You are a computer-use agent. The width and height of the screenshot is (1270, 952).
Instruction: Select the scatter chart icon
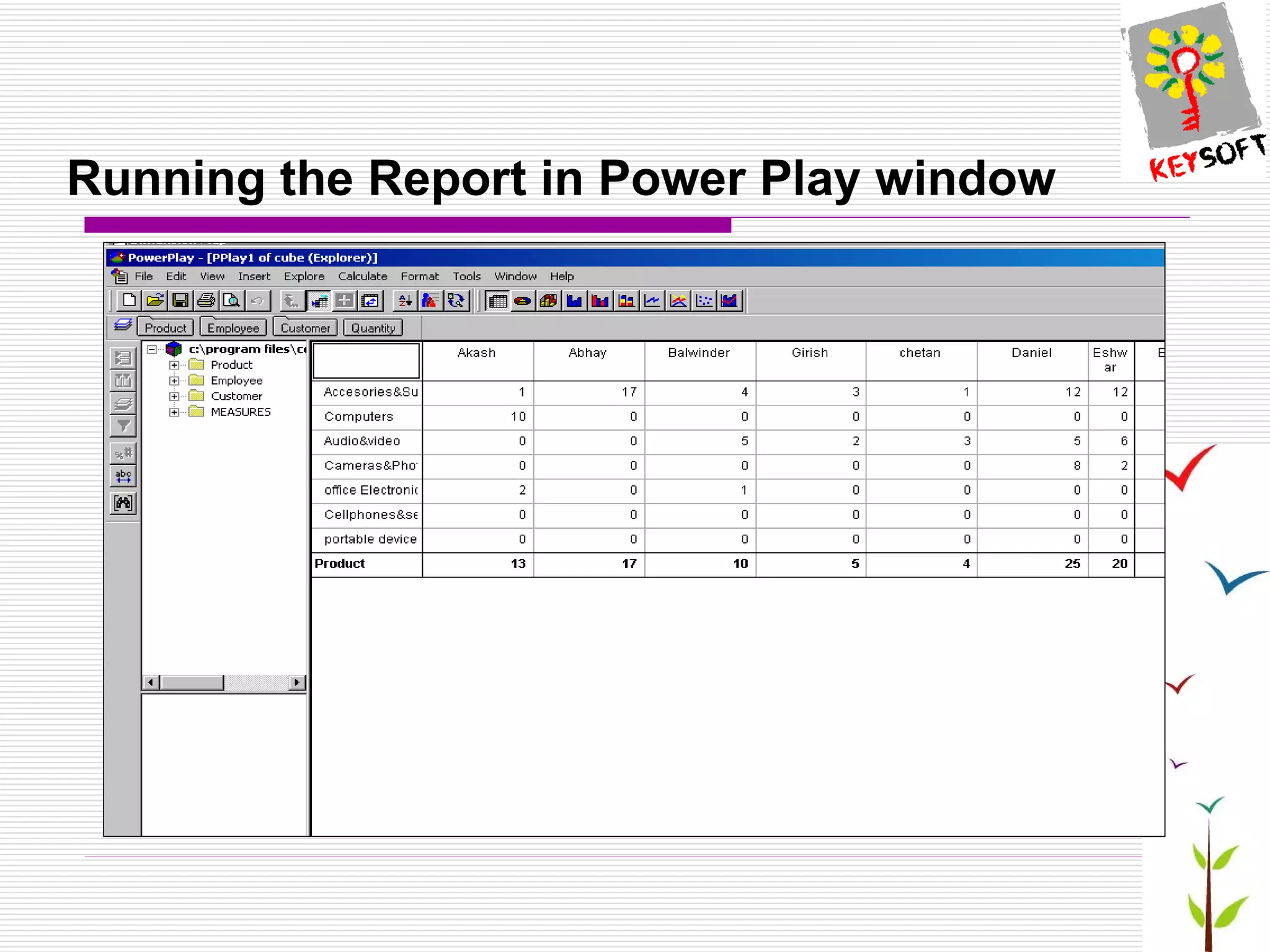pos(704,302)
